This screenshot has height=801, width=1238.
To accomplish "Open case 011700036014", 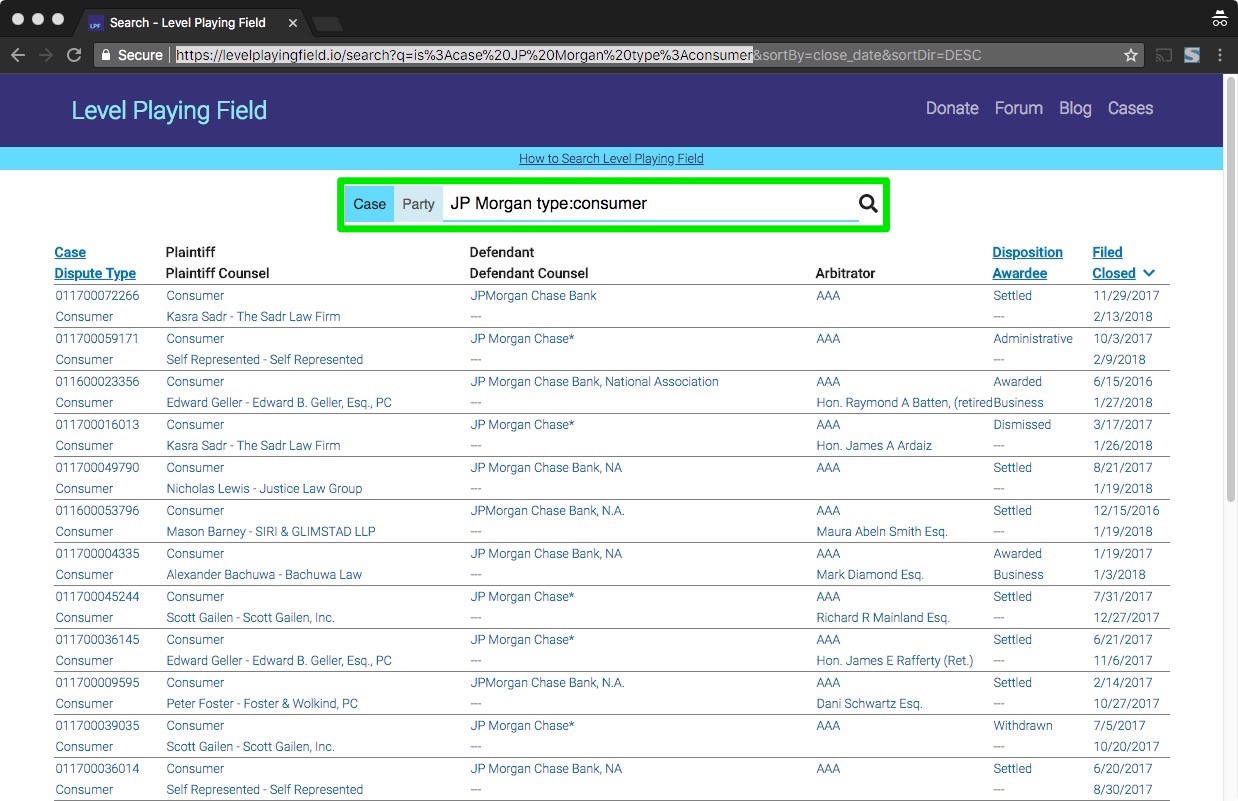I will (97, 769).
